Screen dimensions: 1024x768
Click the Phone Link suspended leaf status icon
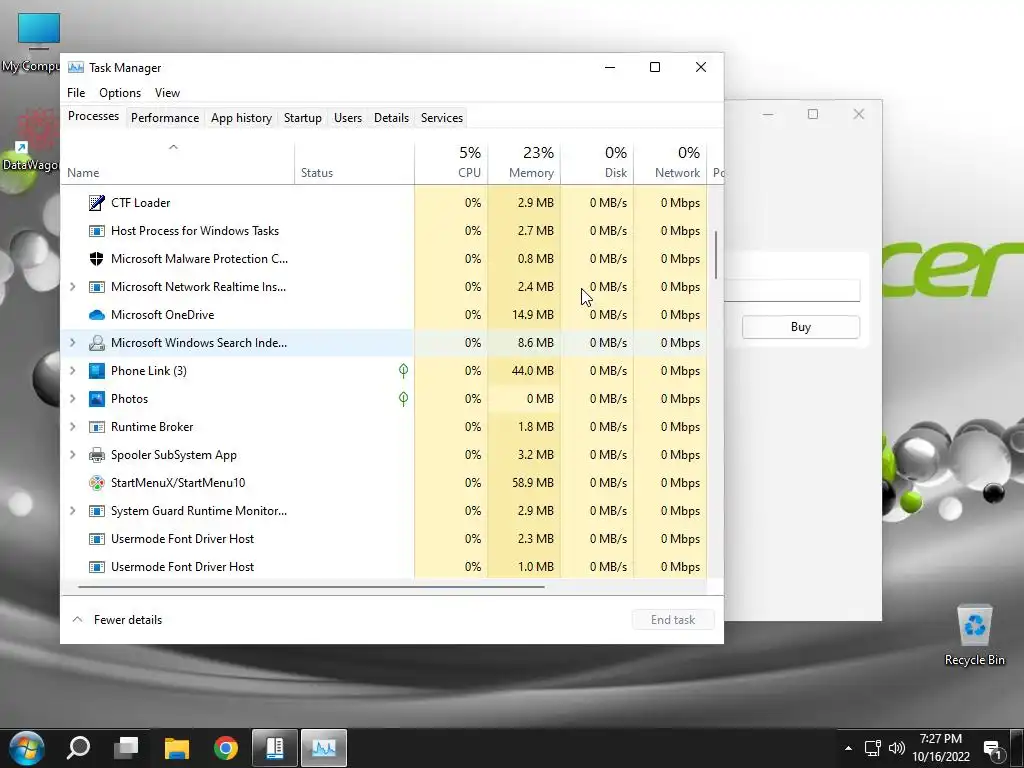tap(404, 371)
